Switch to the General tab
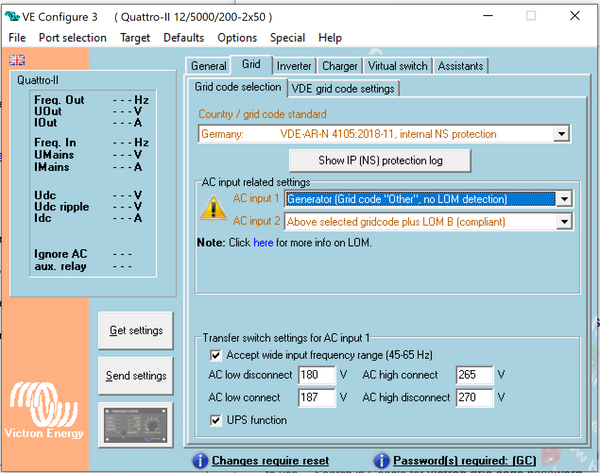 pos(209,66)
